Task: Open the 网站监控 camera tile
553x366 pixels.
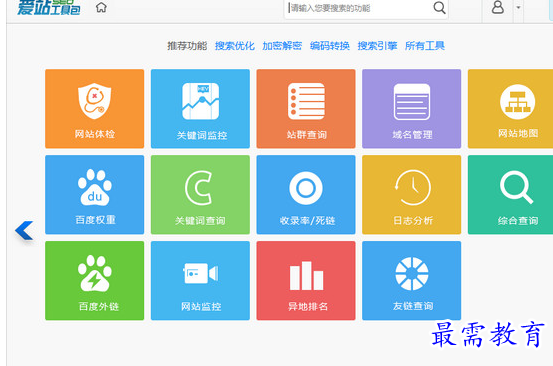Action: click(200, 281)
